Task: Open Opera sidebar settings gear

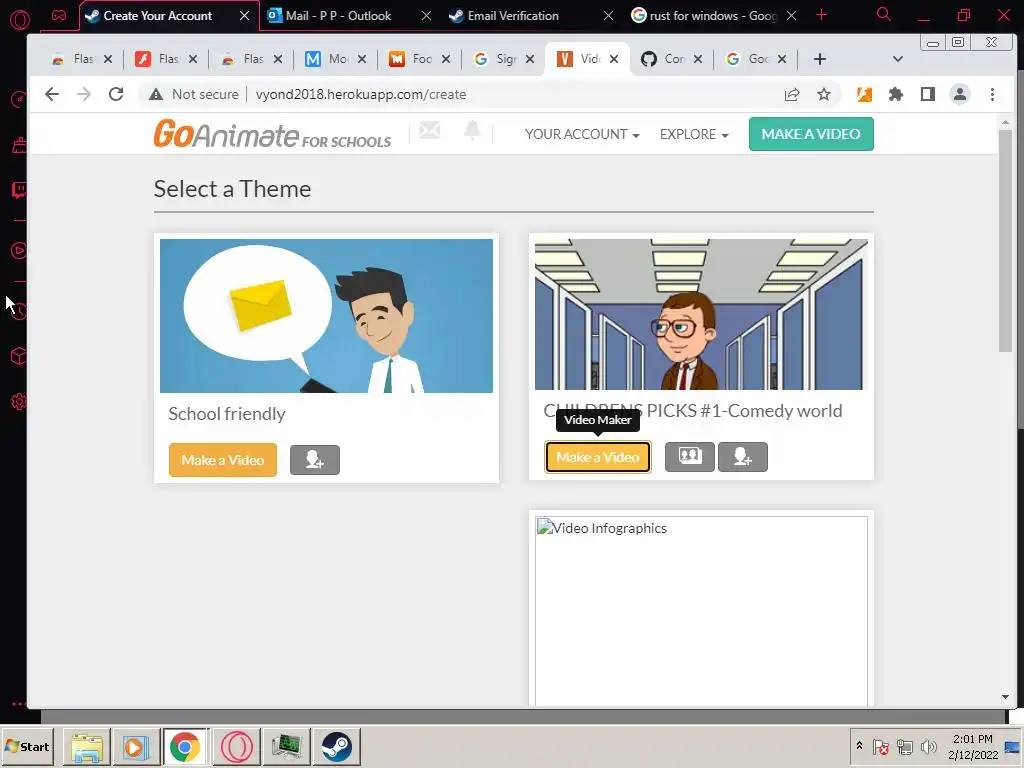Action: coord(19,402)
